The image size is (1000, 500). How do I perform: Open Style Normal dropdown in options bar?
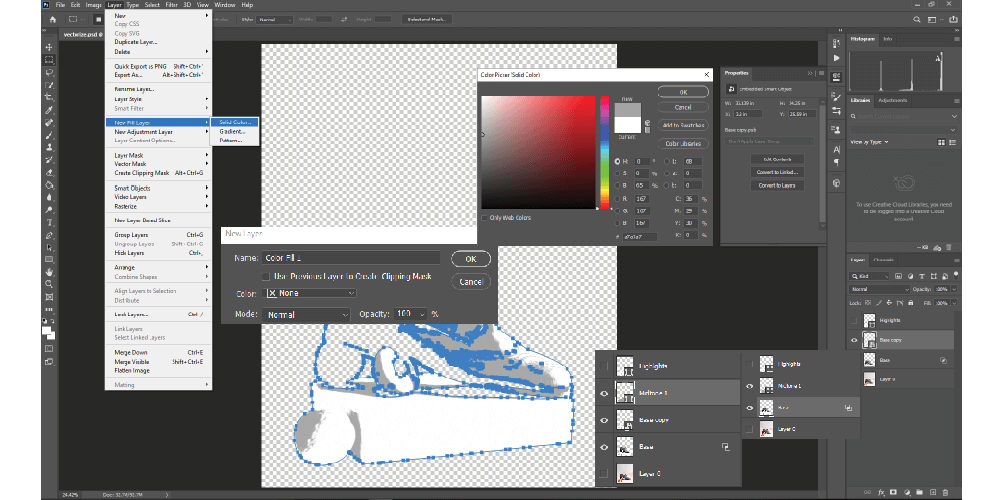click(x=275, y=20)
